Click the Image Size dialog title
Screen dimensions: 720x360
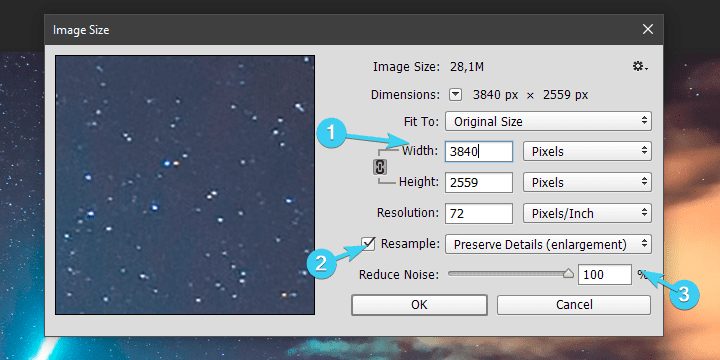81,30
